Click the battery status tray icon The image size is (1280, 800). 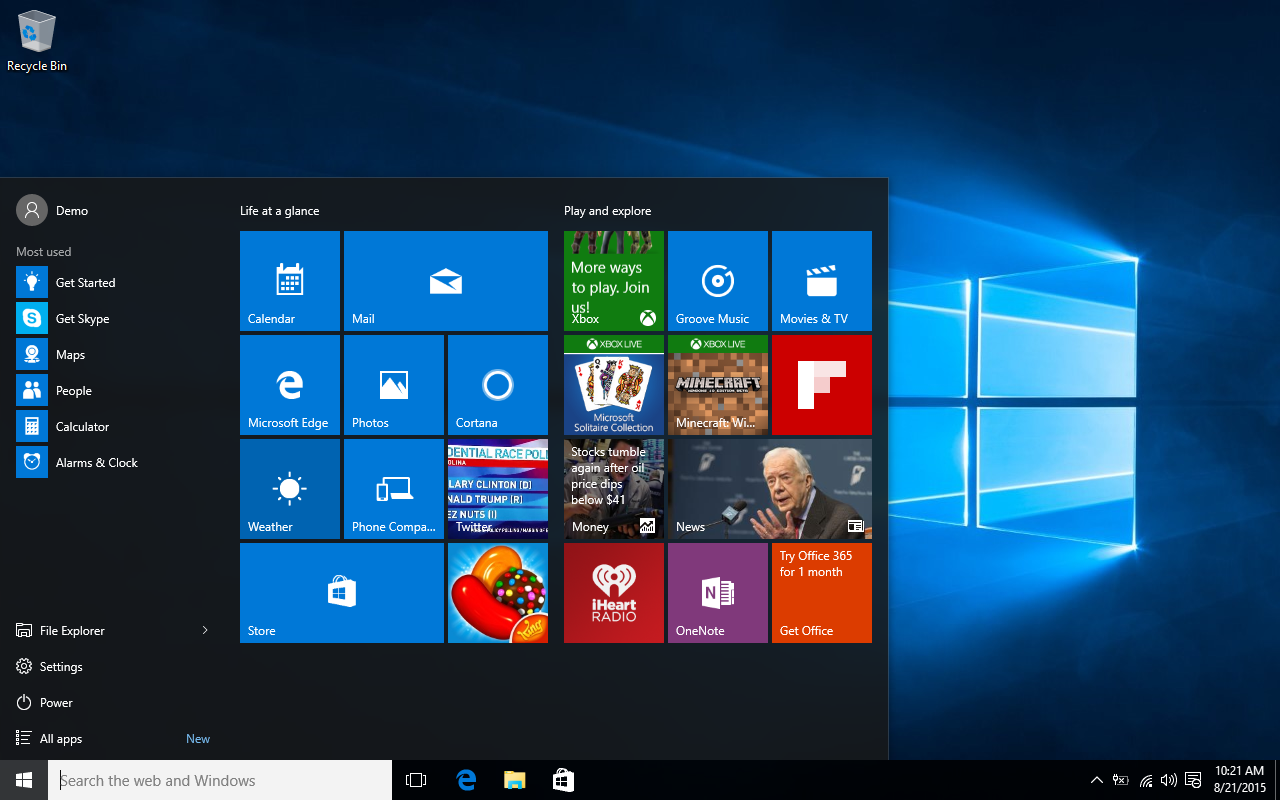click(1121, 780)
